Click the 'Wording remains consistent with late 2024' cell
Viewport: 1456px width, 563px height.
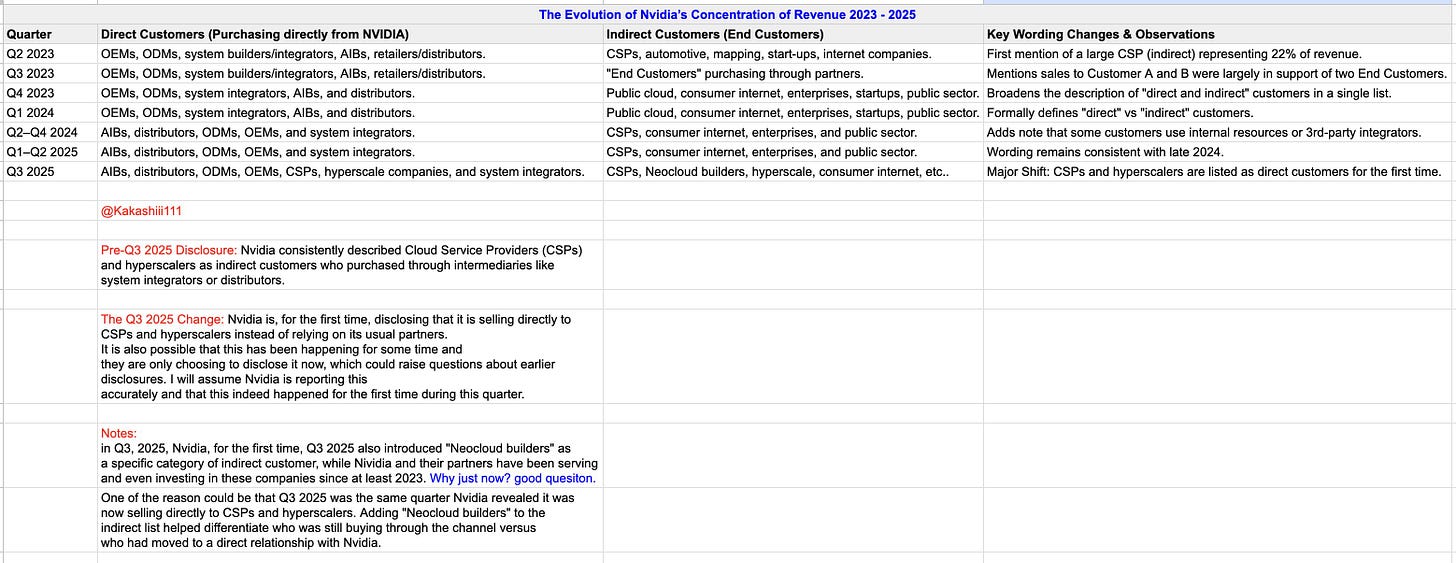pos(1219,152)
